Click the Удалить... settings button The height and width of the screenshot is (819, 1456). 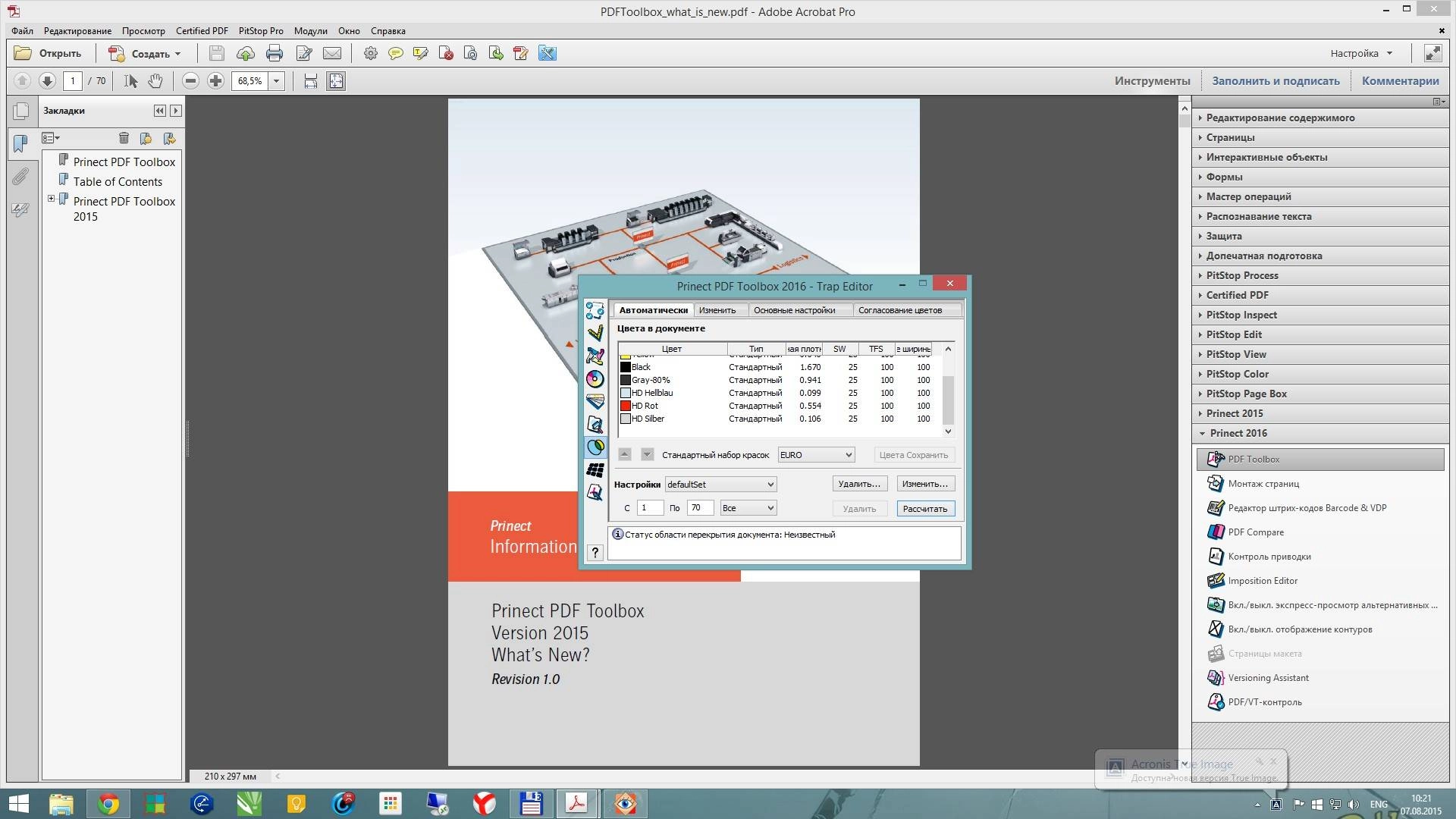[x=859, y=484]
